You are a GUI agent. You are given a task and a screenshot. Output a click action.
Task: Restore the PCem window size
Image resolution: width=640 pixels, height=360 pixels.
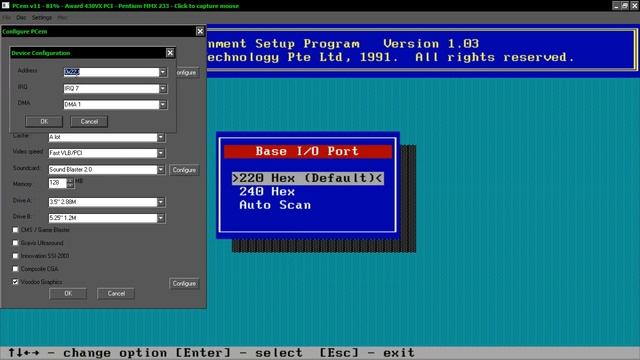[x=625, y=6]
